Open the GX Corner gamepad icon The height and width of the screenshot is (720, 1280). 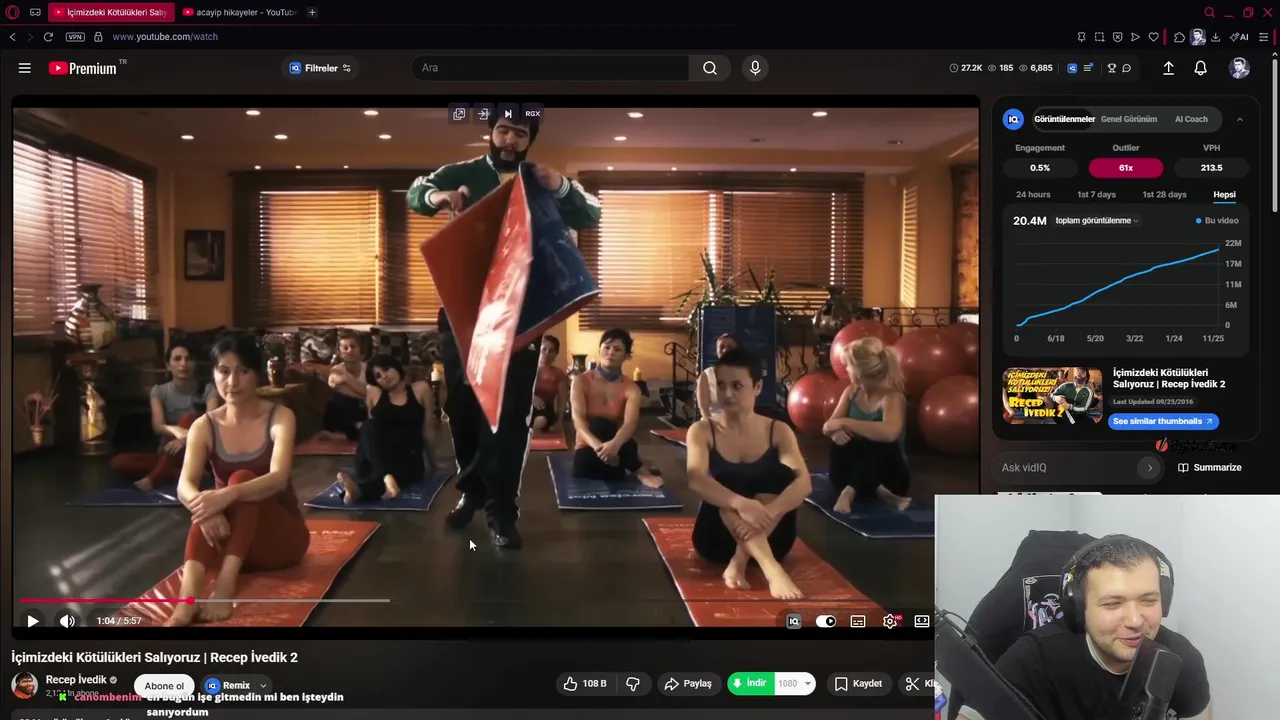pyautogui.click(x=36, y=12)
